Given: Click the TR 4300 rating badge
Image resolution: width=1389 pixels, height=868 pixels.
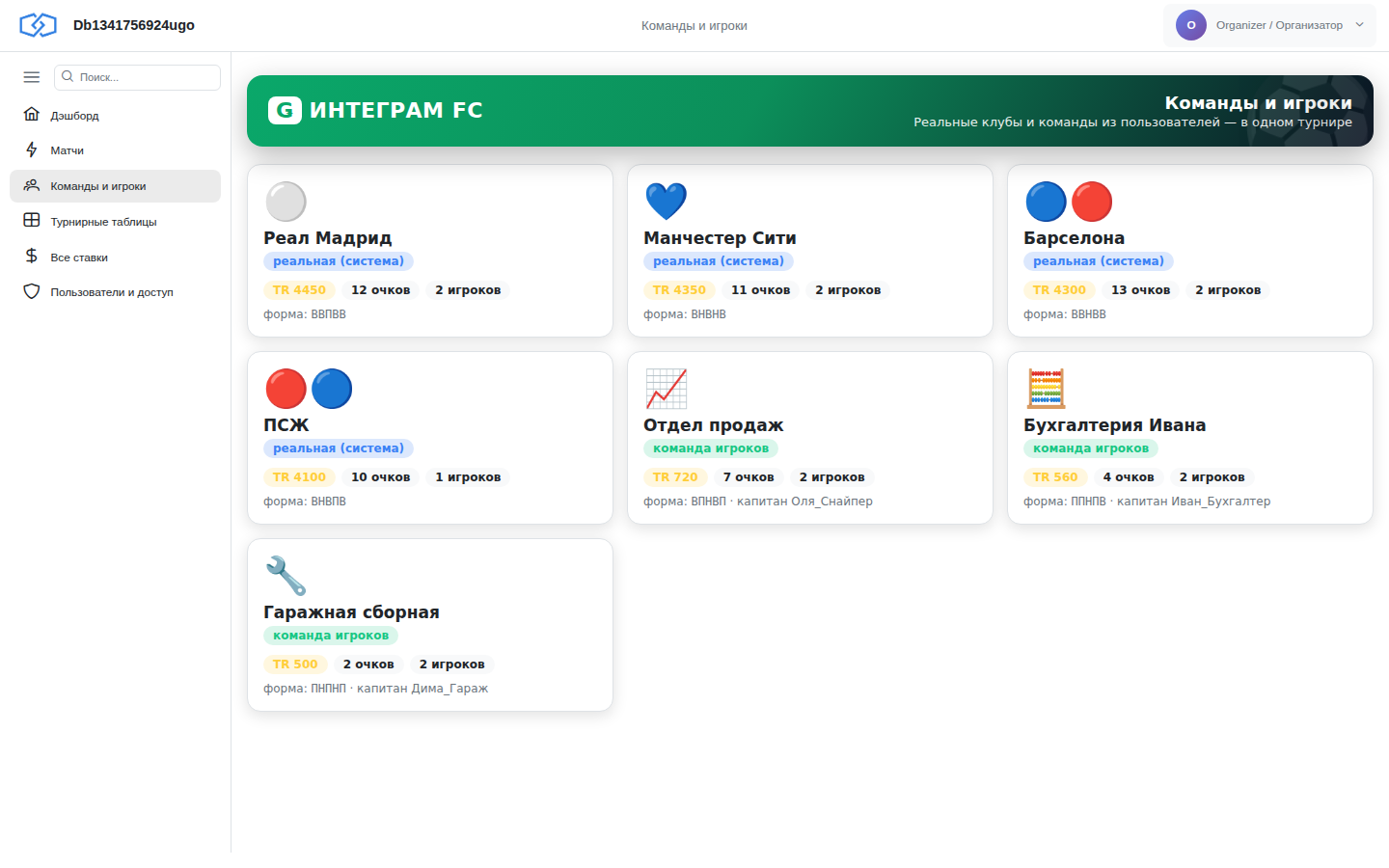Looking at the screenshot, I should point(1059,290).
